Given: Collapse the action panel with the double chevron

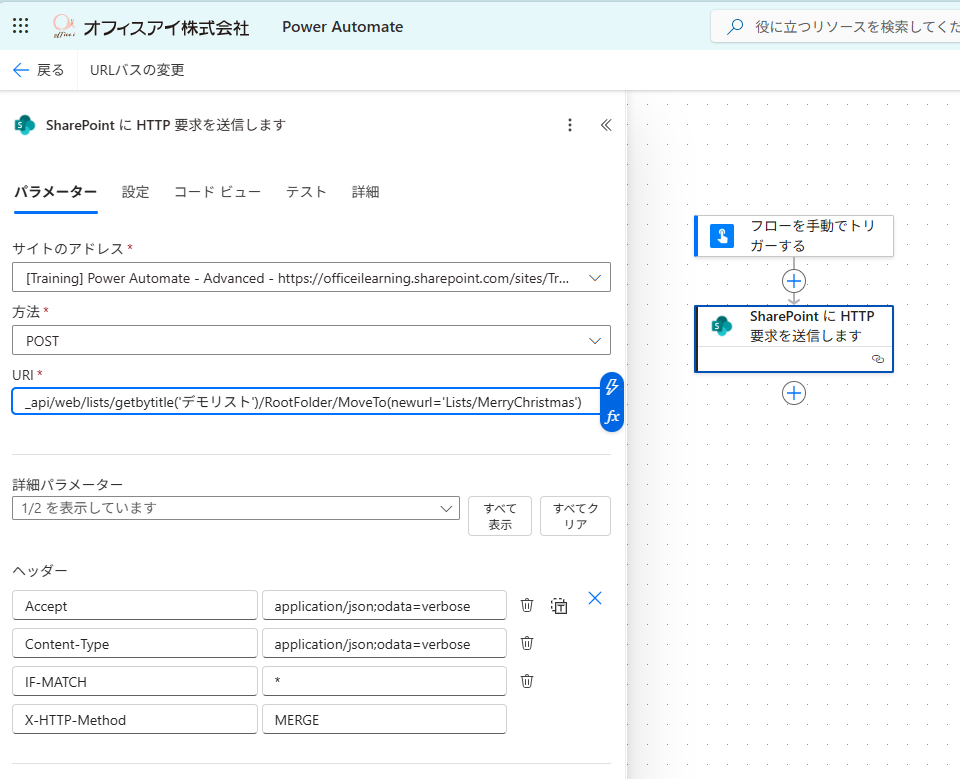Looking at the screenshot, I should pos(605,125).
